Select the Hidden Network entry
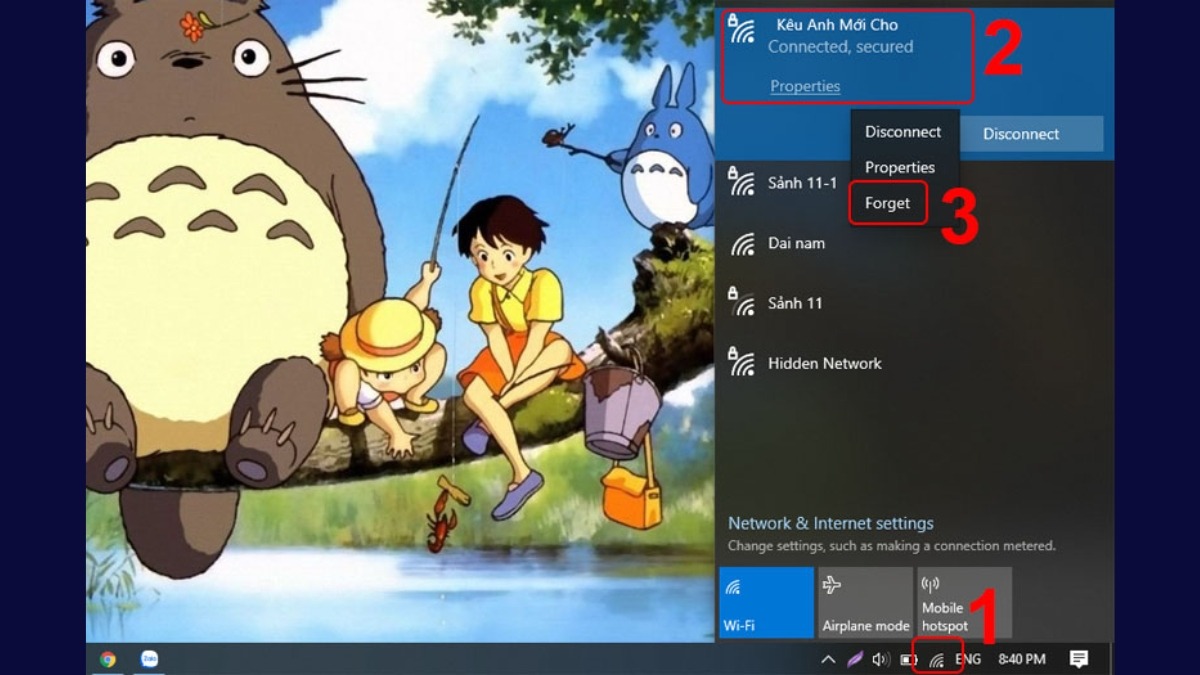Screen dimensions: 1200x675 point(915,363)
